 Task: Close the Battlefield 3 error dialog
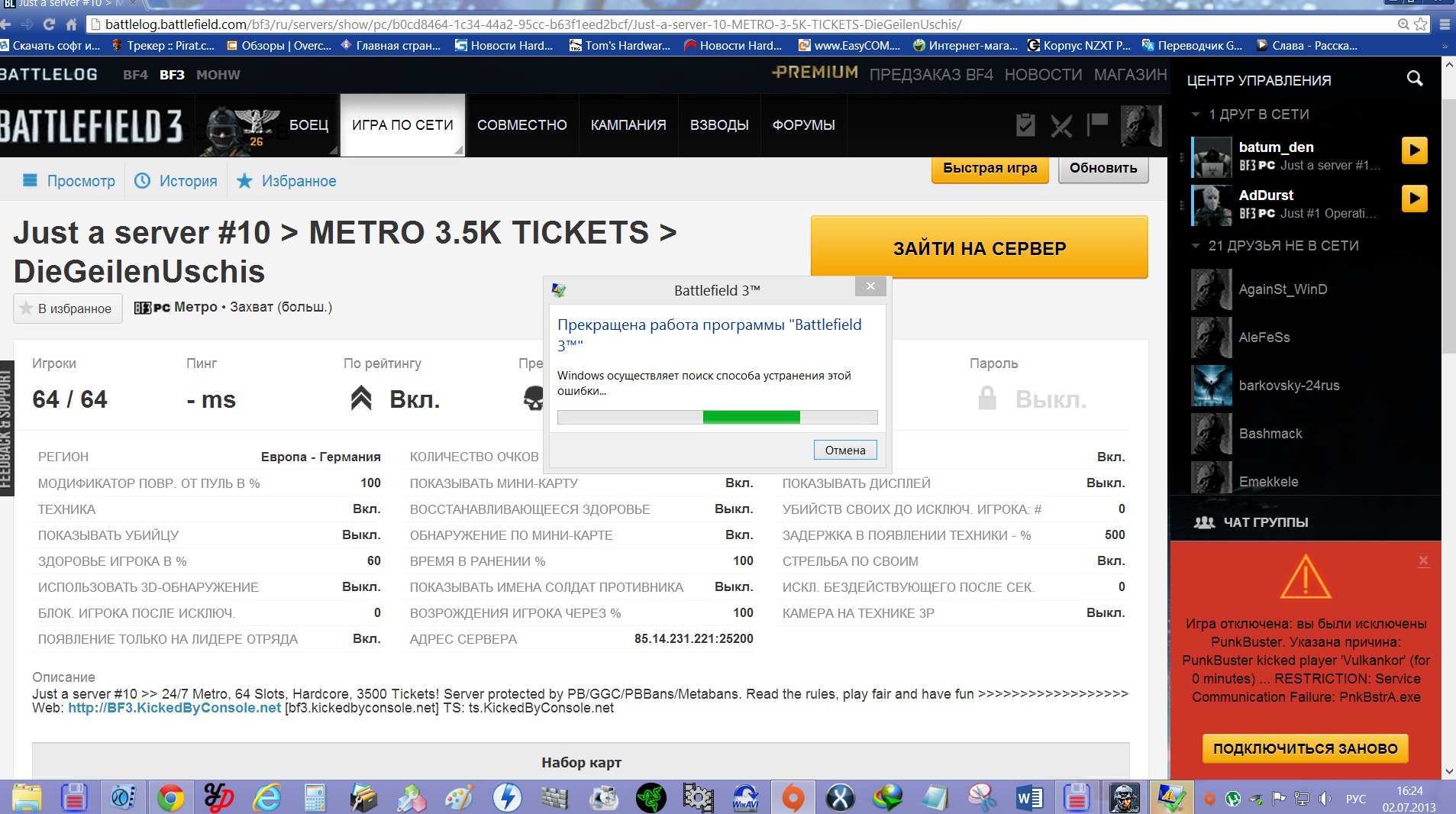pos(870,286)
